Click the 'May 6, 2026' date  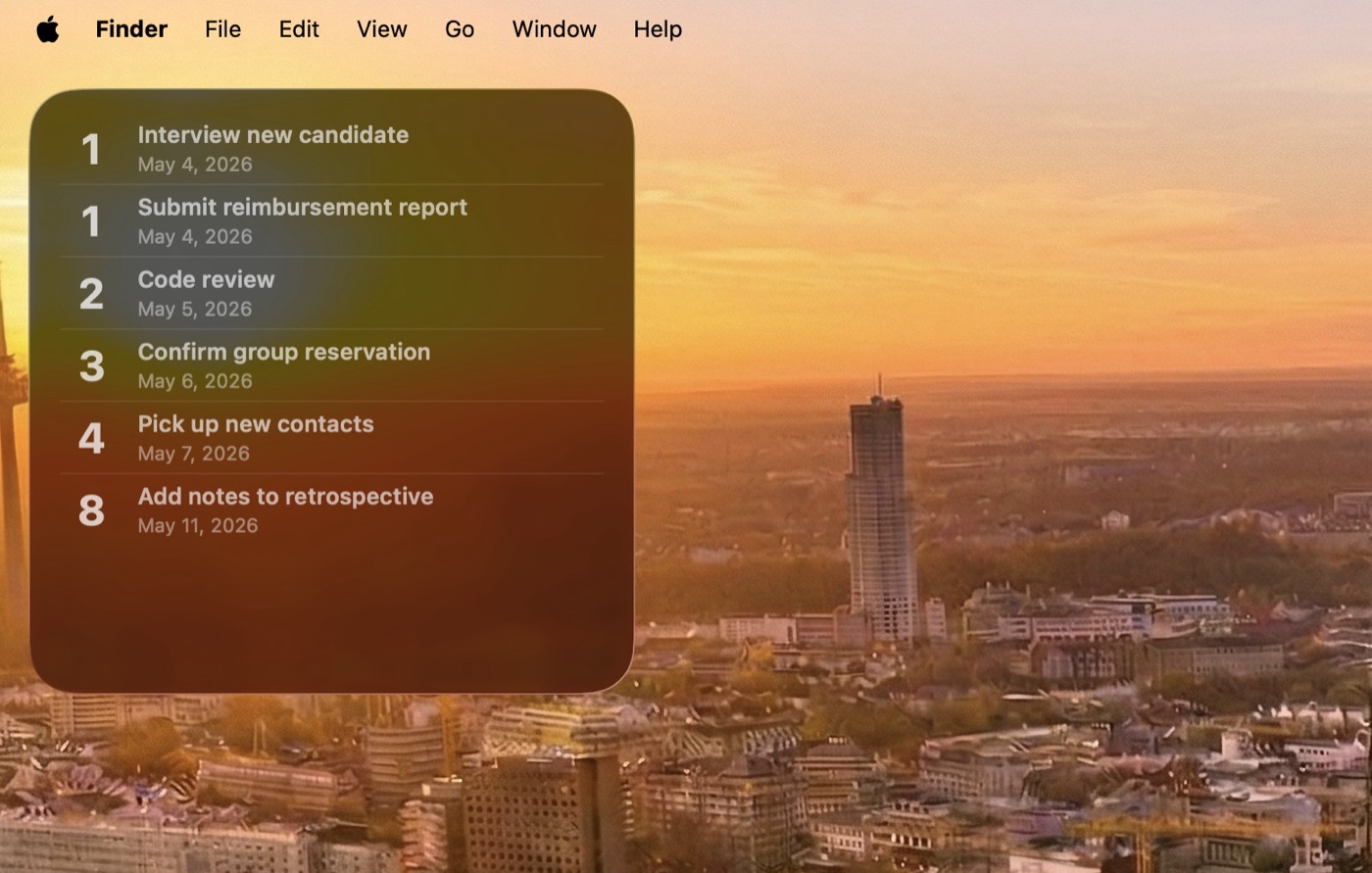click(195, 381)
